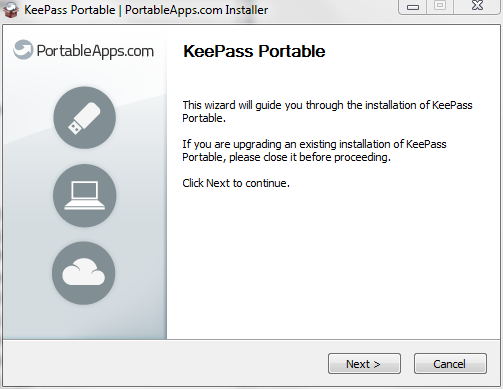Proceed with the Next > button
The width and height of the screenshot is (503, 389).
click(x=364, y=364)
